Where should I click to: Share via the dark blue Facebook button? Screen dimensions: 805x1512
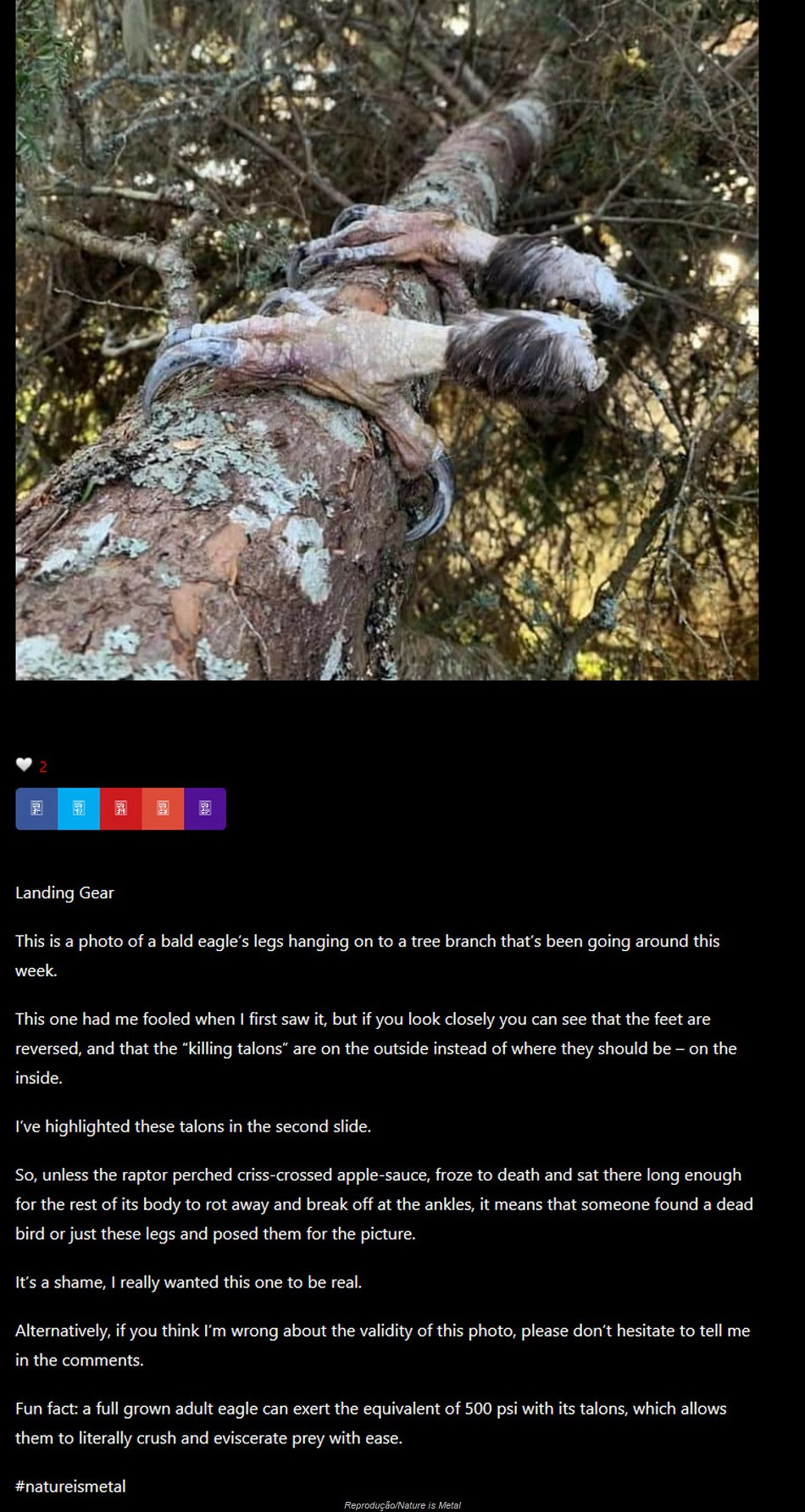tap(36, 809)
